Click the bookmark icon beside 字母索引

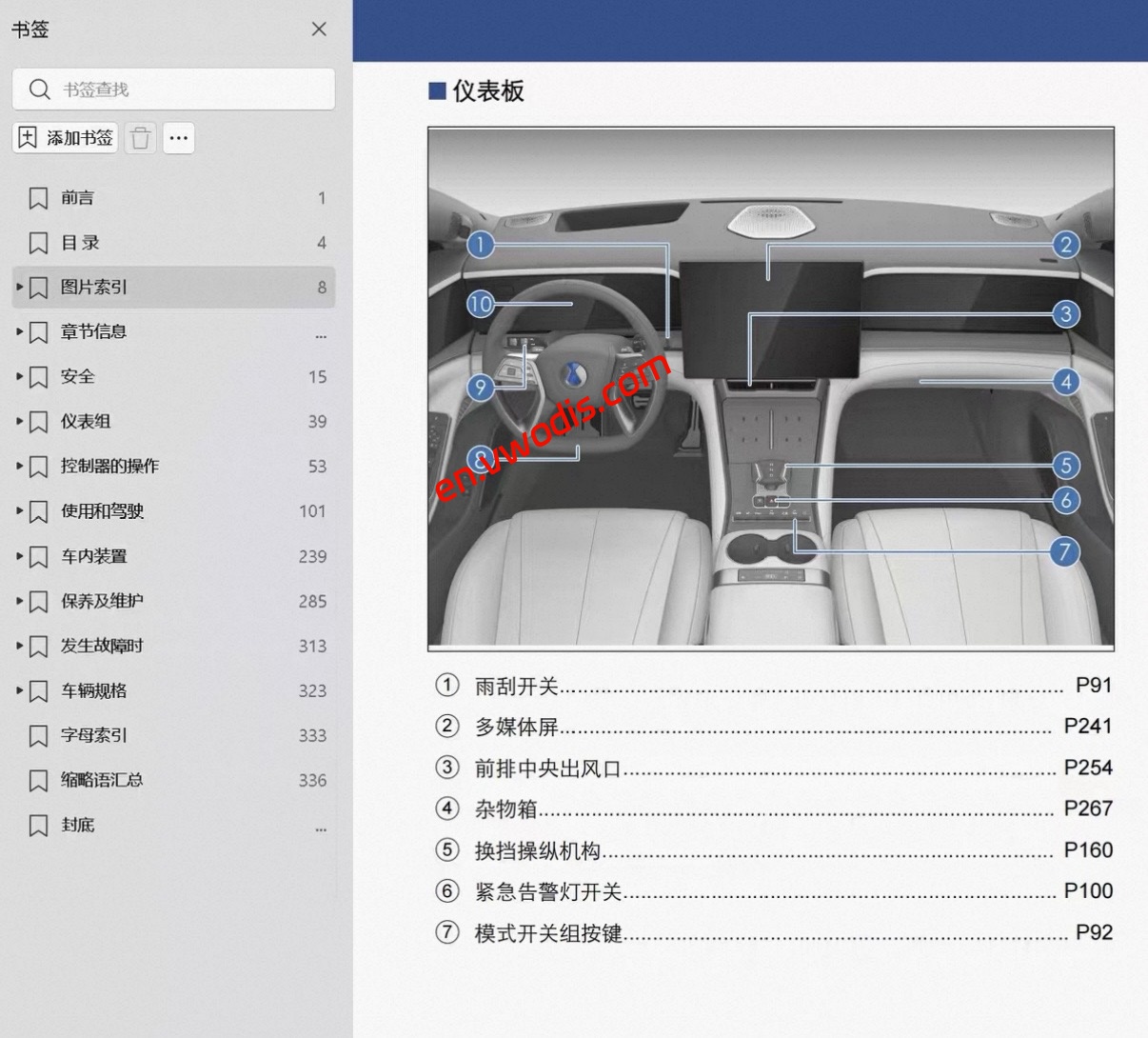coord(38,735)
